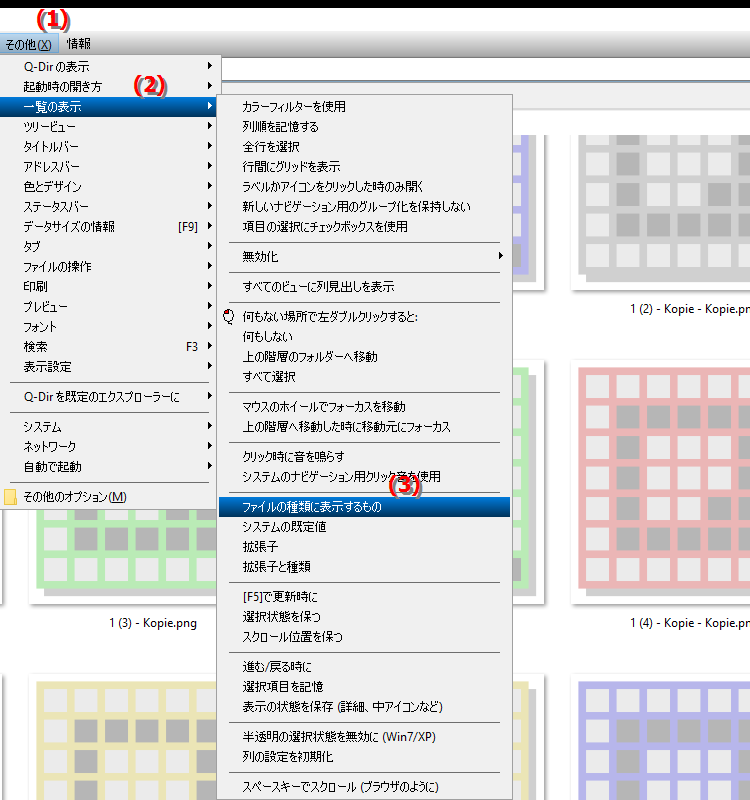The image size is (750, 800).
Task: Open the 情報 menu
Action: (x=79, y=44)
